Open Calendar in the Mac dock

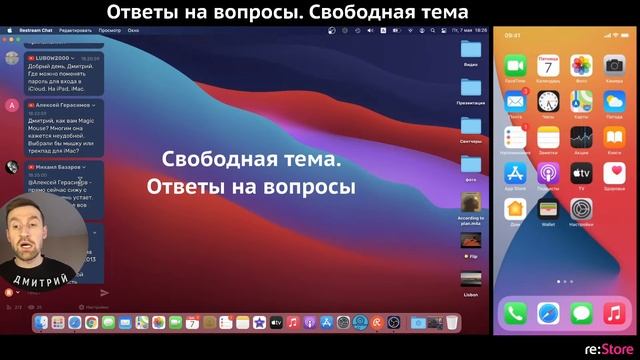click(x=192, y=323)
